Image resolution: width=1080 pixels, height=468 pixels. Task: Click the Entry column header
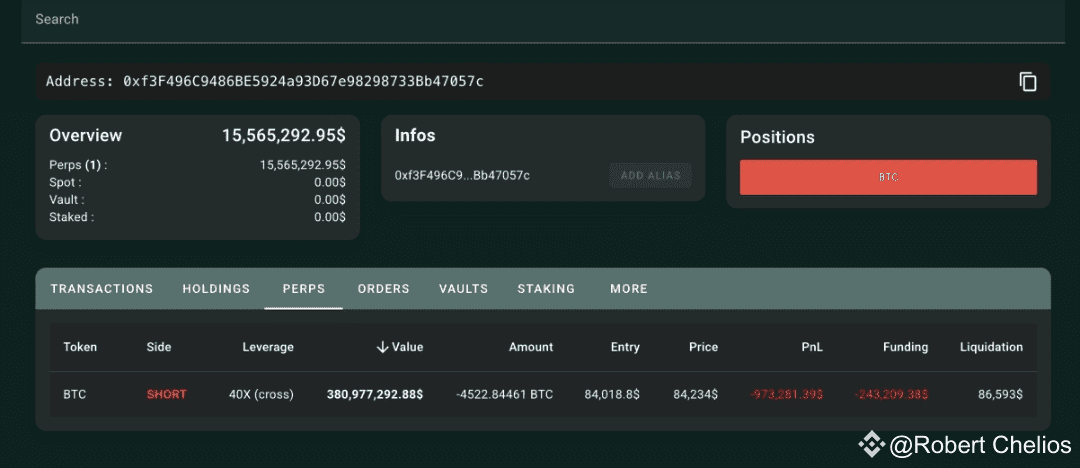pyautogui.click(x=625, y=347)
